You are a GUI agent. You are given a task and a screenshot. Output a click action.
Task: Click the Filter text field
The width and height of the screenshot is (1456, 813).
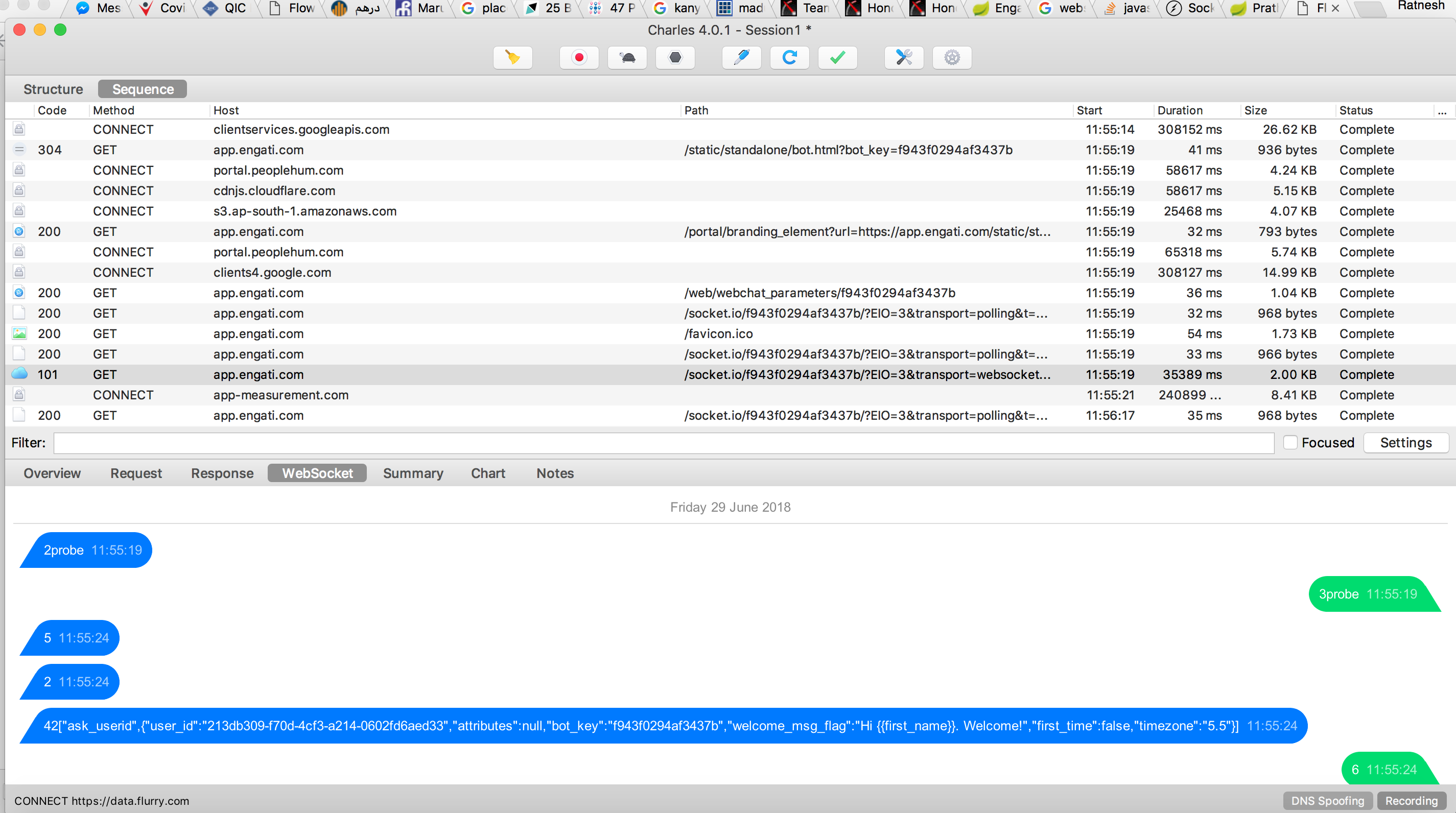pos(664,443)
